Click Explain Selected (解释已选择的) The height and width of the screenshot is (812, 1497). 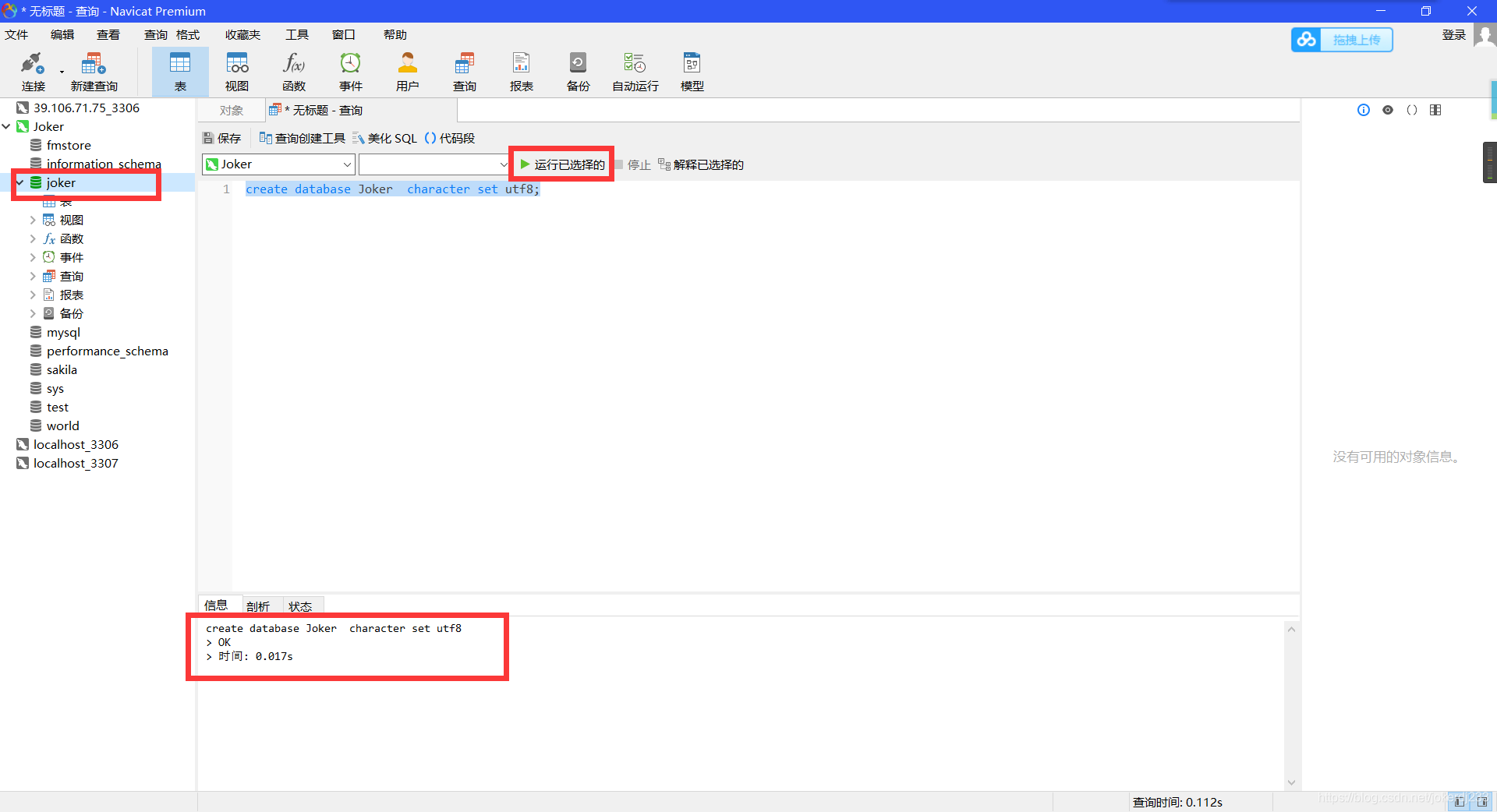701,165
